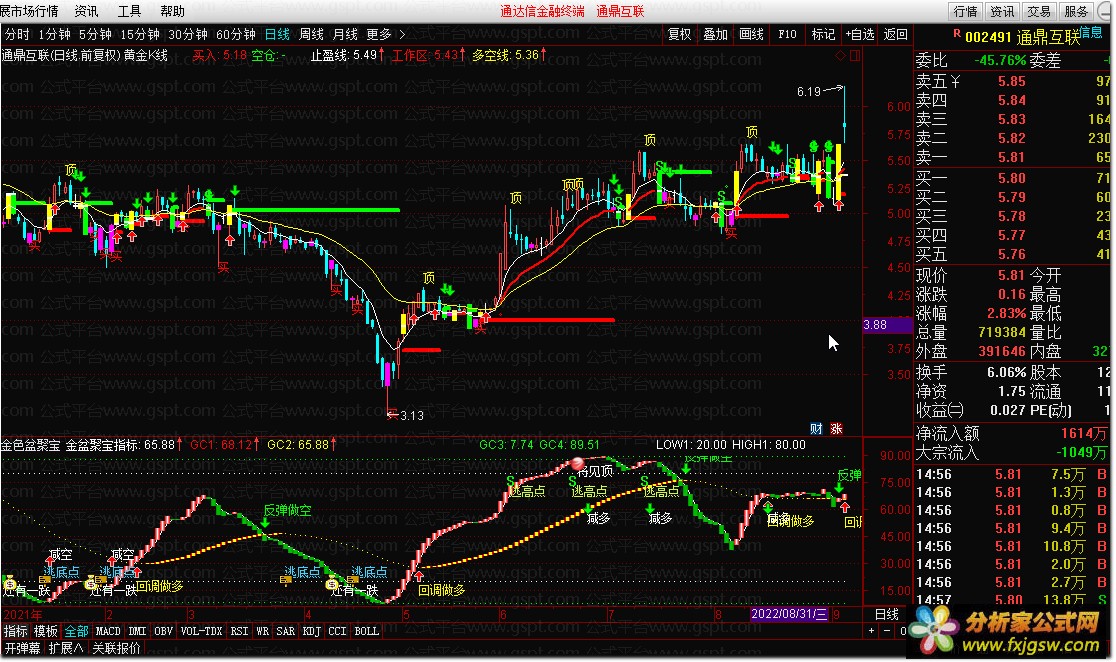Open the 工具 menu
1116x662 pixels.
(129, 11)
